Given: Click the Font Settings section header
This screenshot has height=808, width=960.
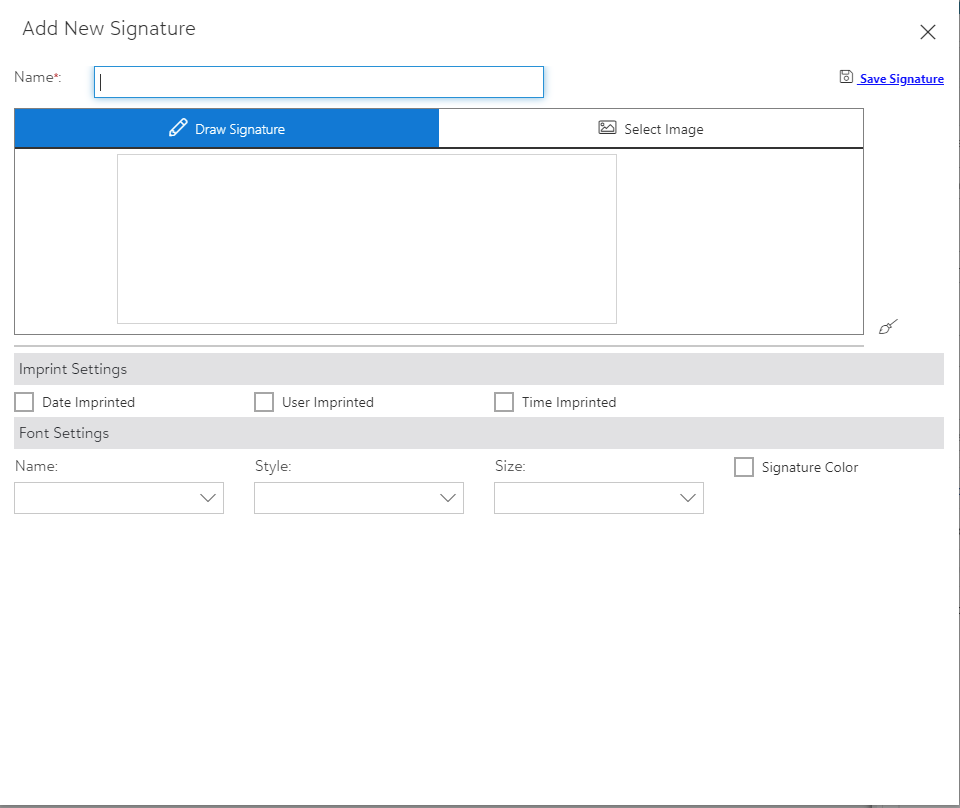Looking at the screenshot, I should (x=64, y=433).
